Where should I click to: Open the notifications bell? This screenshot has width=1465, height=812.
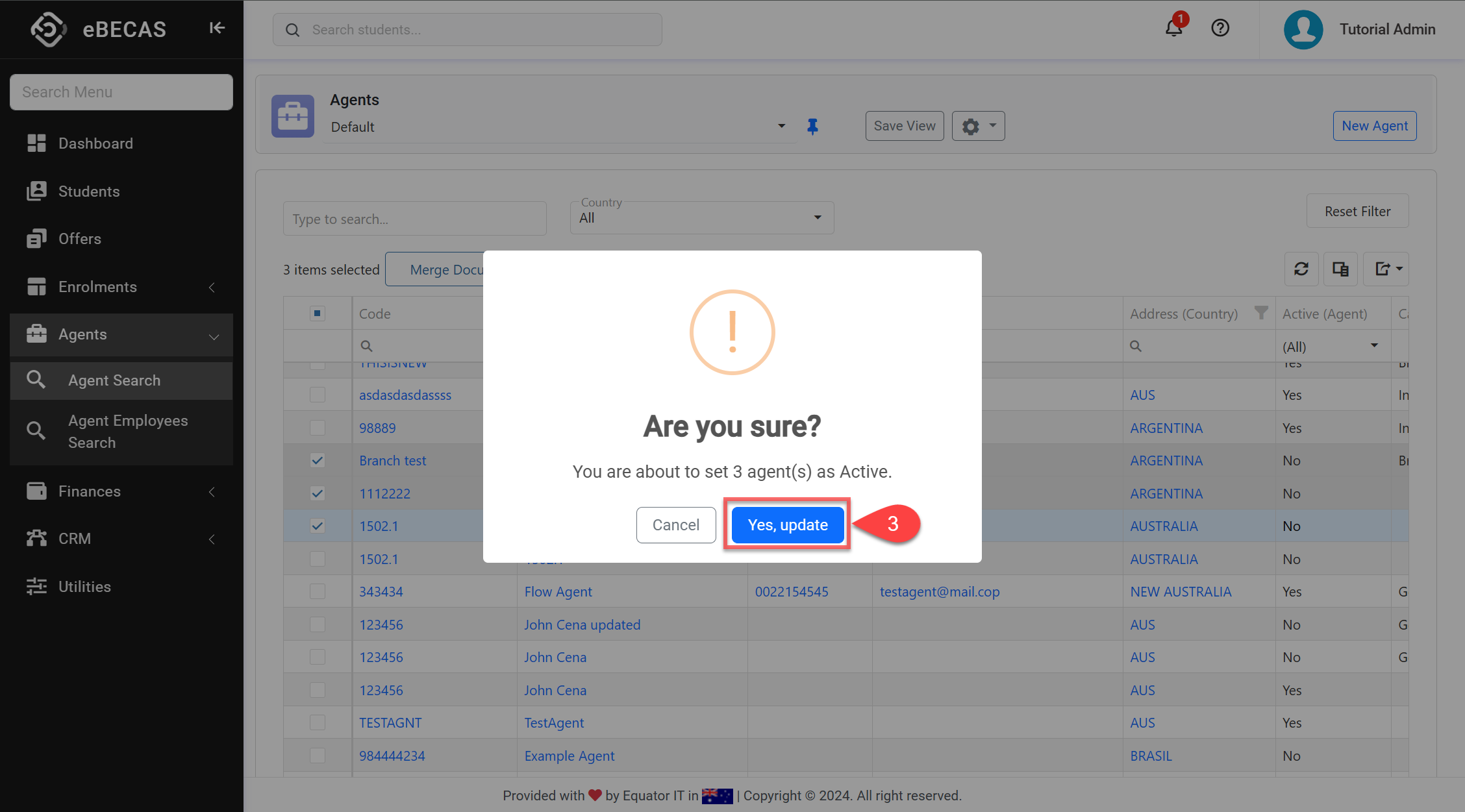[1174, 28]
